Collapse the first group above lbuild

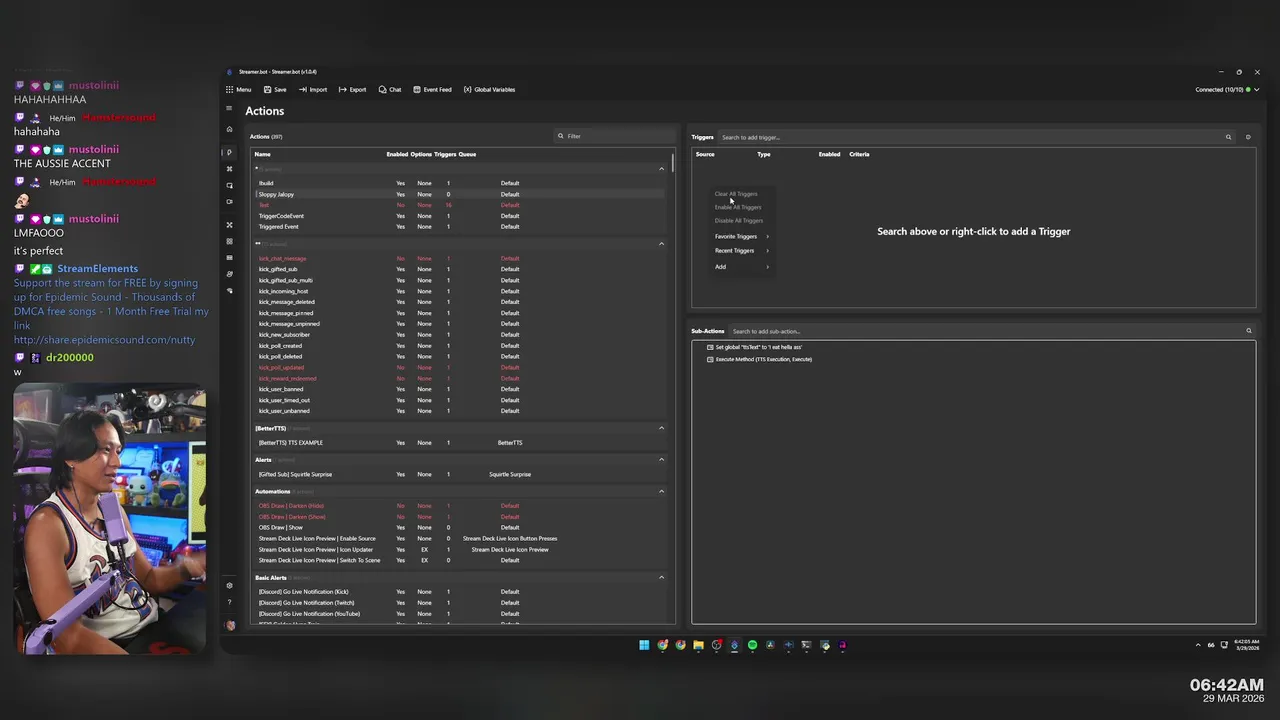click(661, 169)
